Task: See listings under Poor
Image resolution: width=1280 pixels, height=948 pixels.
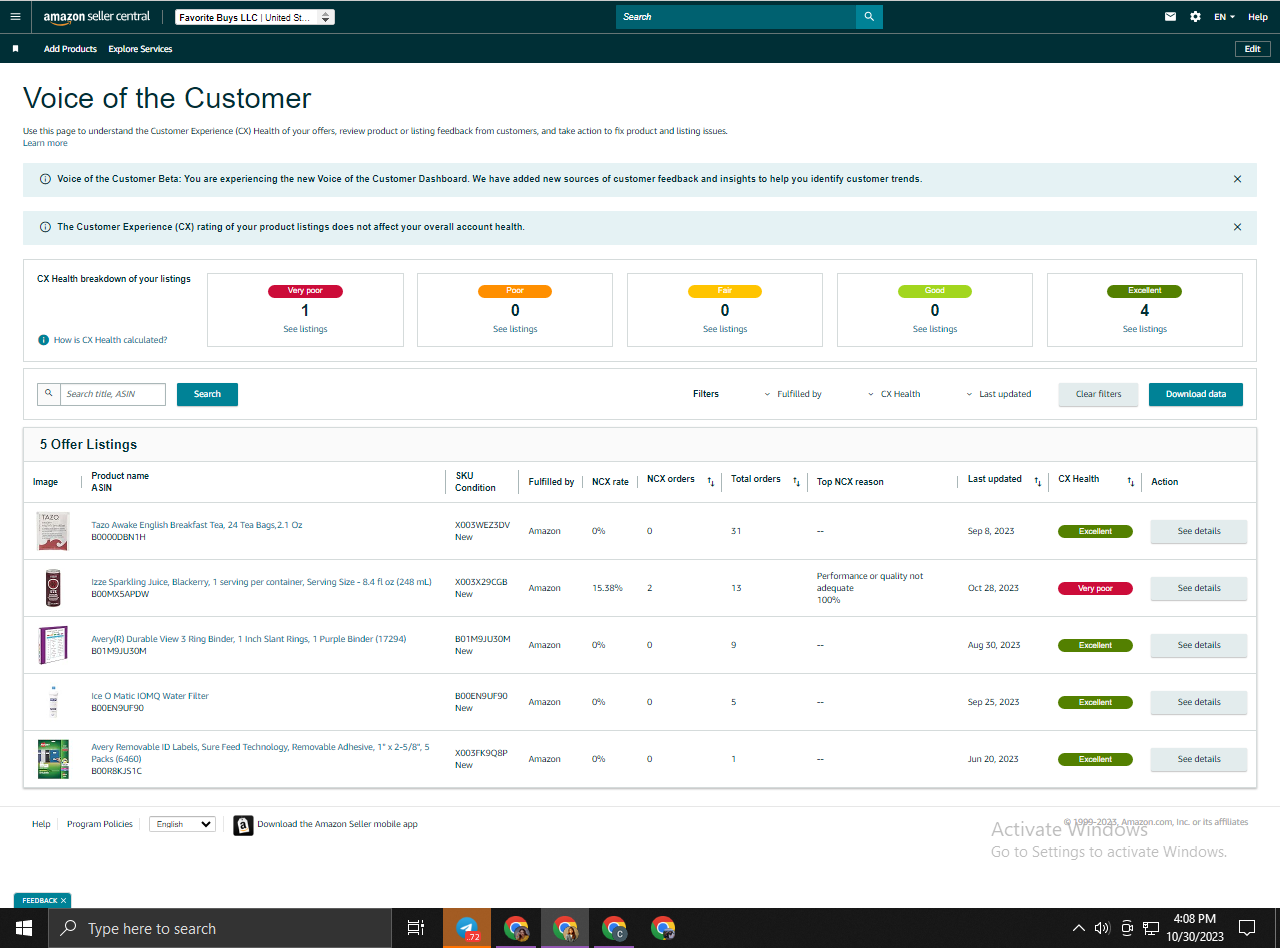Action: pyautogui.click(x=515, y=329)
